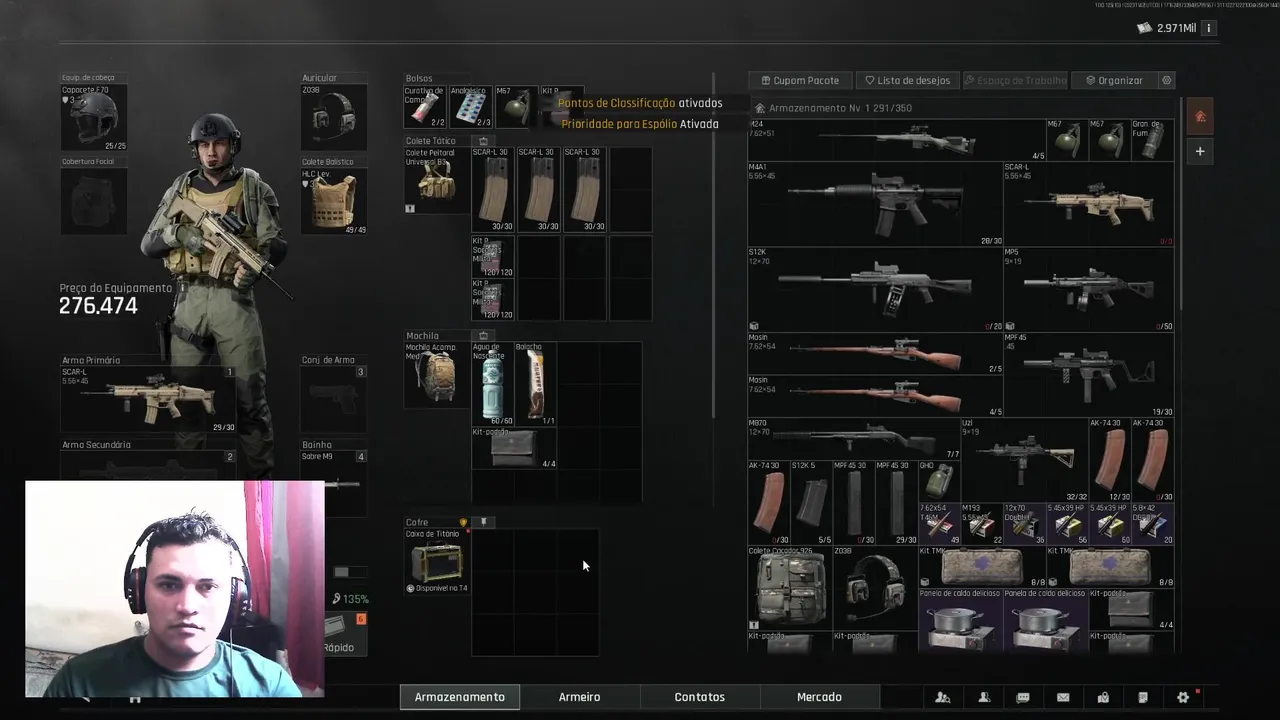Open the settings gear in bottom bar
Image resolution: width=1280 pixels, height=720 pixels.
[x=1183, y=697]
